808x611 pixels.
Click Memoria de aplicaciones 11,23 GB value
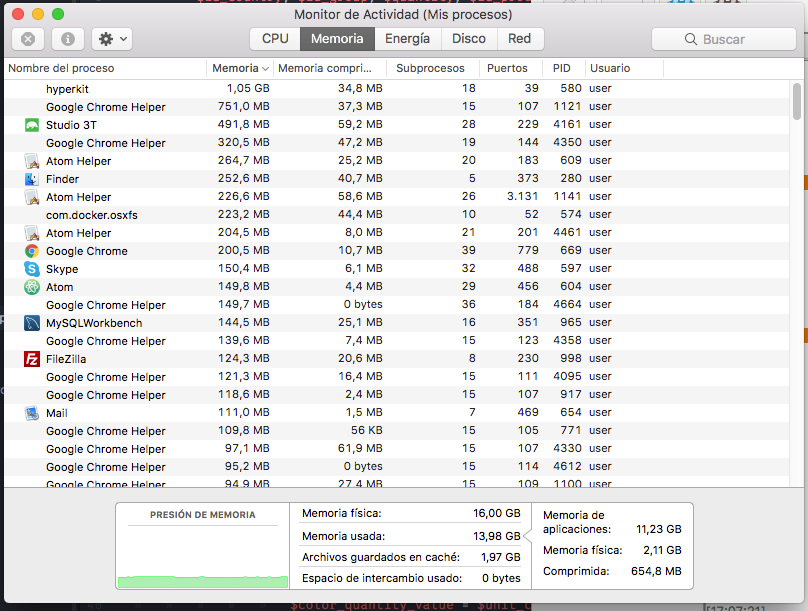pos(659,530)
